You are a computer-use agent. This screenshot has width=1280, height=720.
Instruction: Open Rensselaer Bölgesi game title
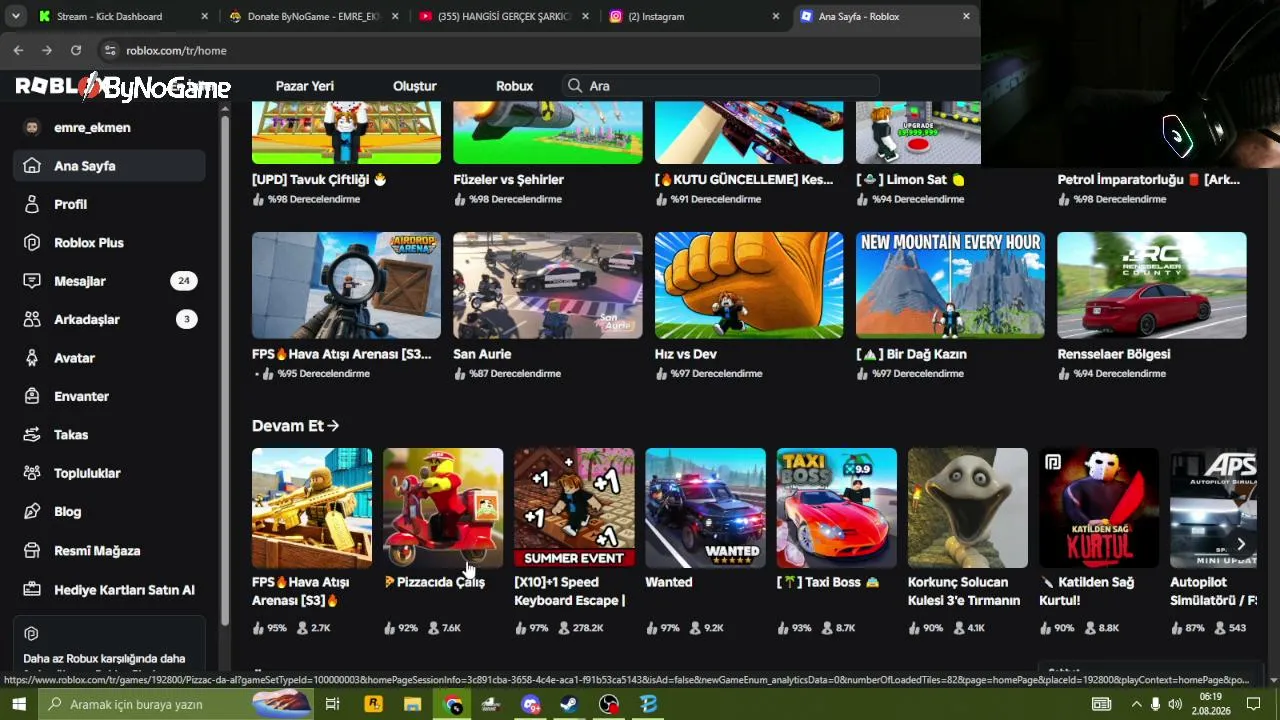[1114, 354]
